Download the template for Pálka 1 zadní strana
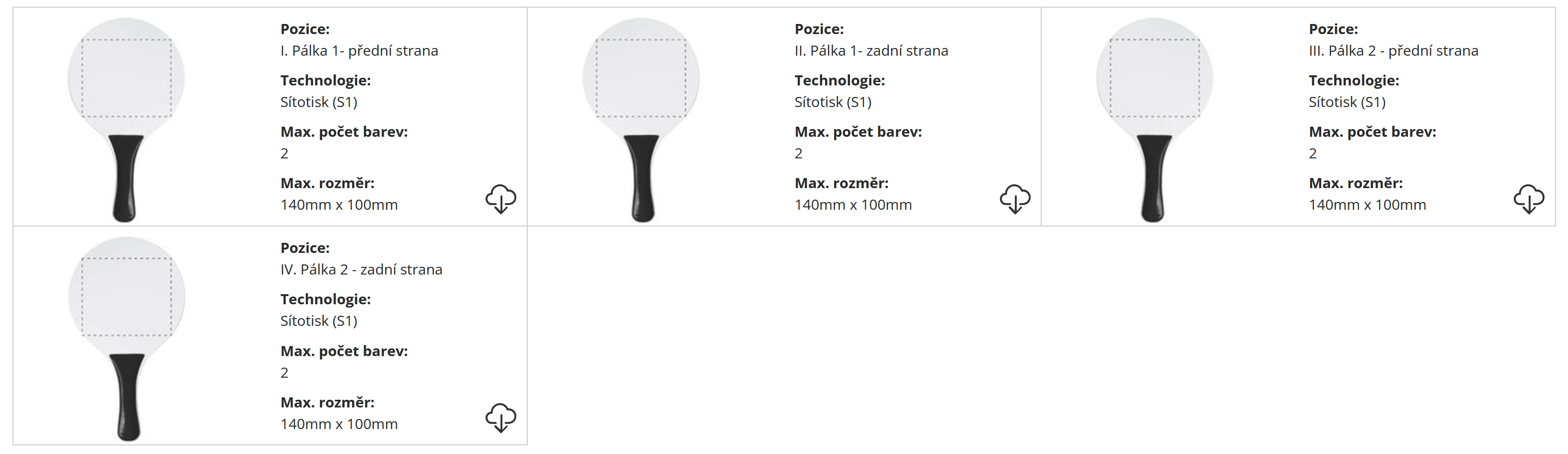This screenshot has width=1568, height=454. point(1015,199)
